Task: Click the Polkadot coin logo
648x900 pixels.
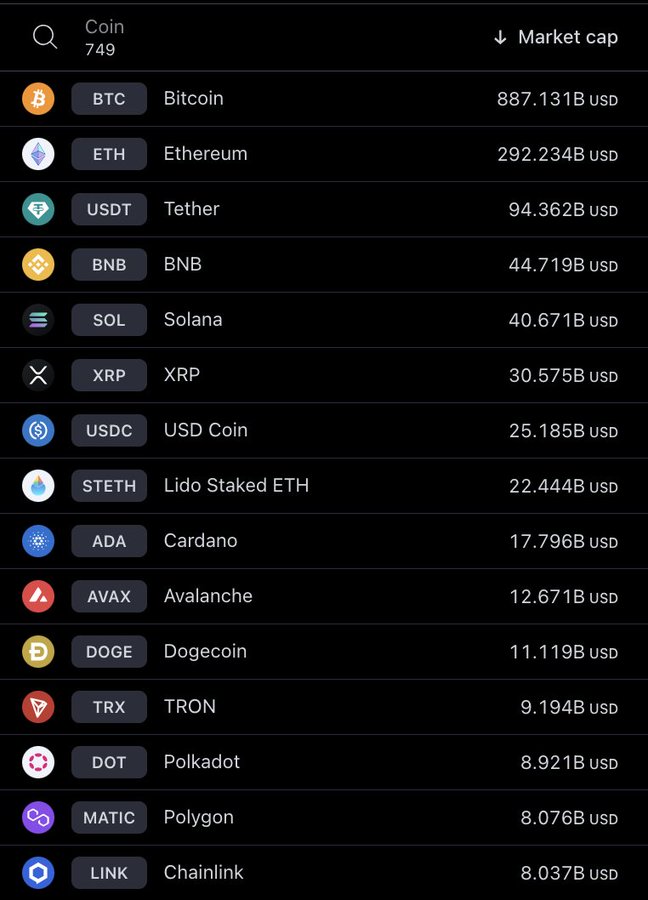Action: [38, 762]
